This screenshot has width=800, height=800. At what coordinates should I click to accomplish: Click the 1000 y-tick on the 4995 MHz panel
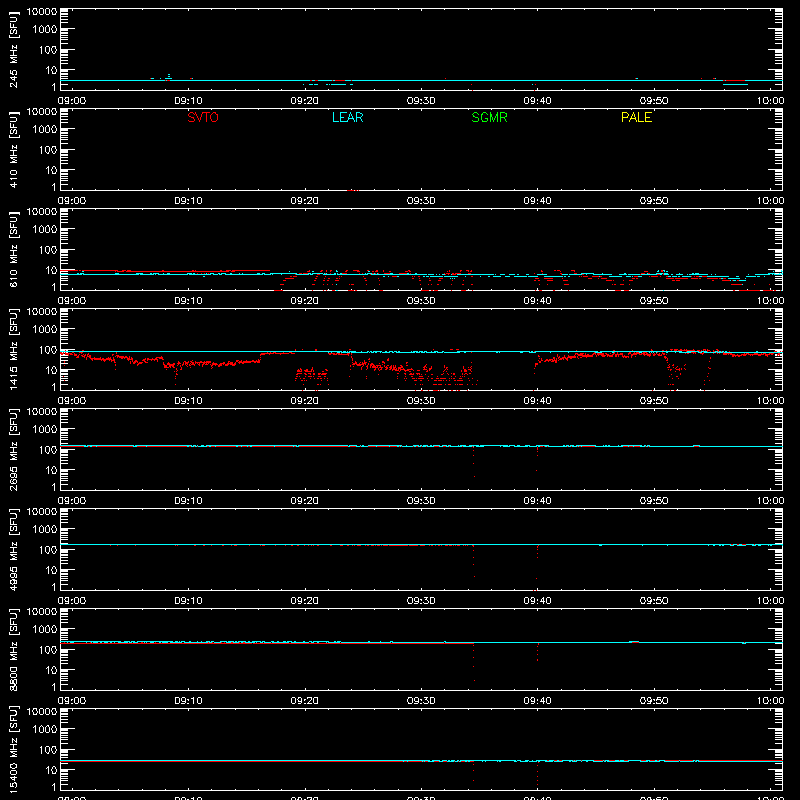pos(45,529)
